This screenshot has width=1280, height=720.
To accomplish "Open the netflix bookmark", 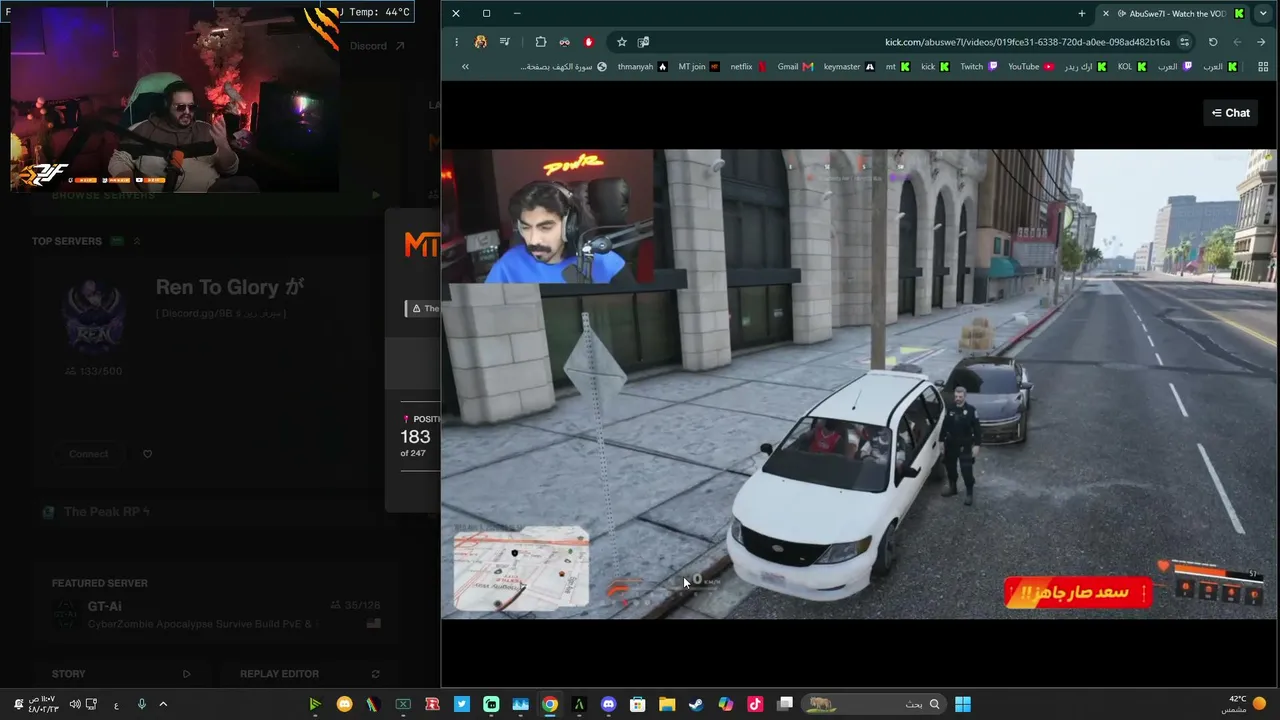I will tap(748, 67).
